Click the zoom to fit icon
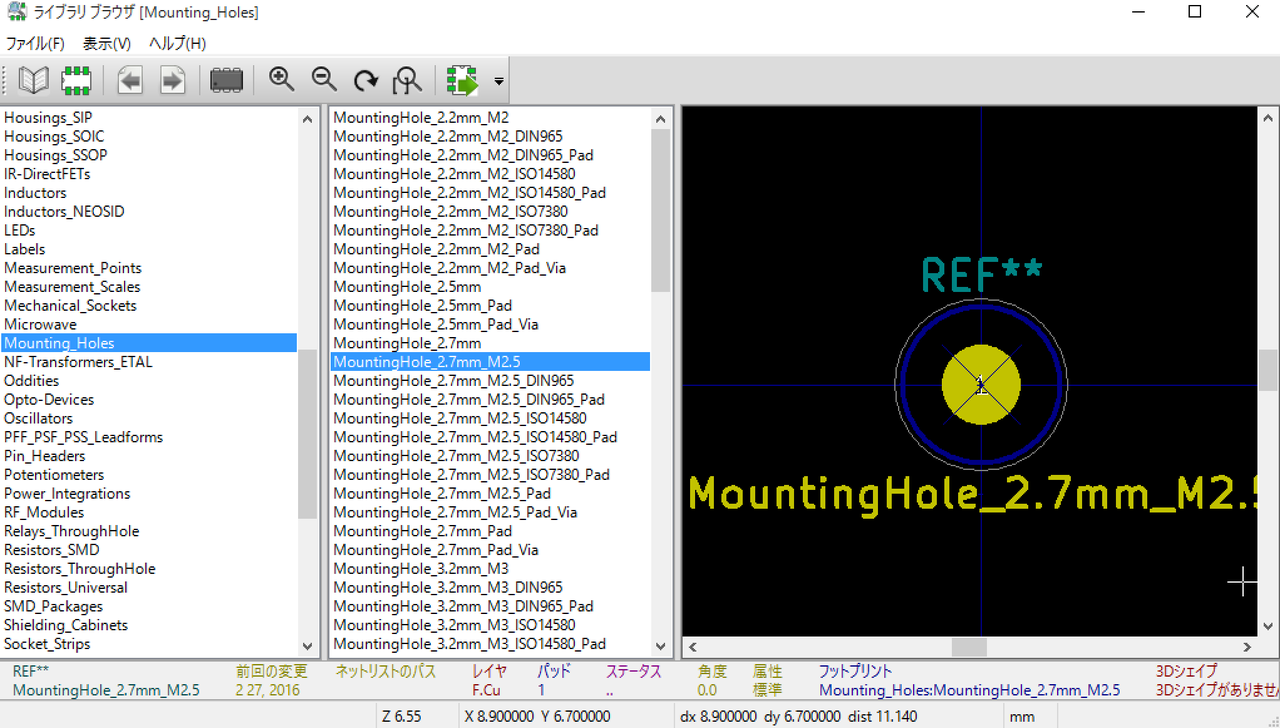 [x=407, y=80]
